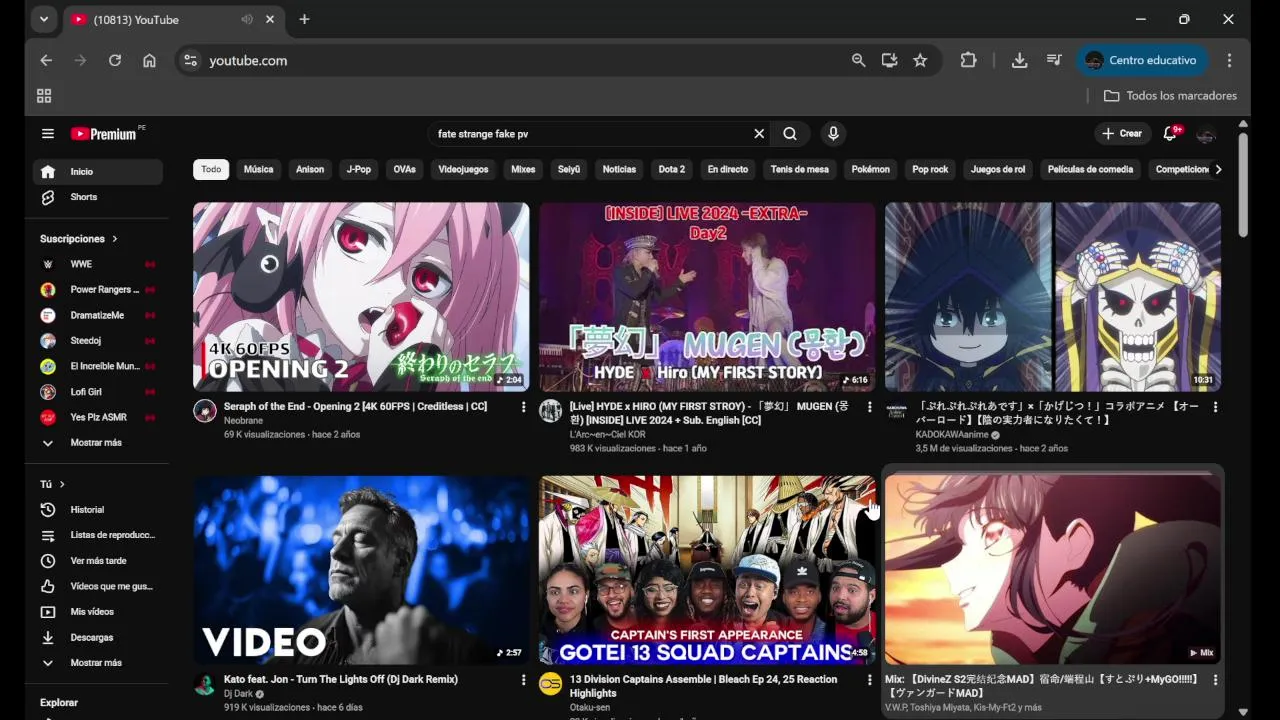Open Lofi Girl subscription channel
Image resolution: width=1280 pixels, height=720 pixels.
[98, 392]
